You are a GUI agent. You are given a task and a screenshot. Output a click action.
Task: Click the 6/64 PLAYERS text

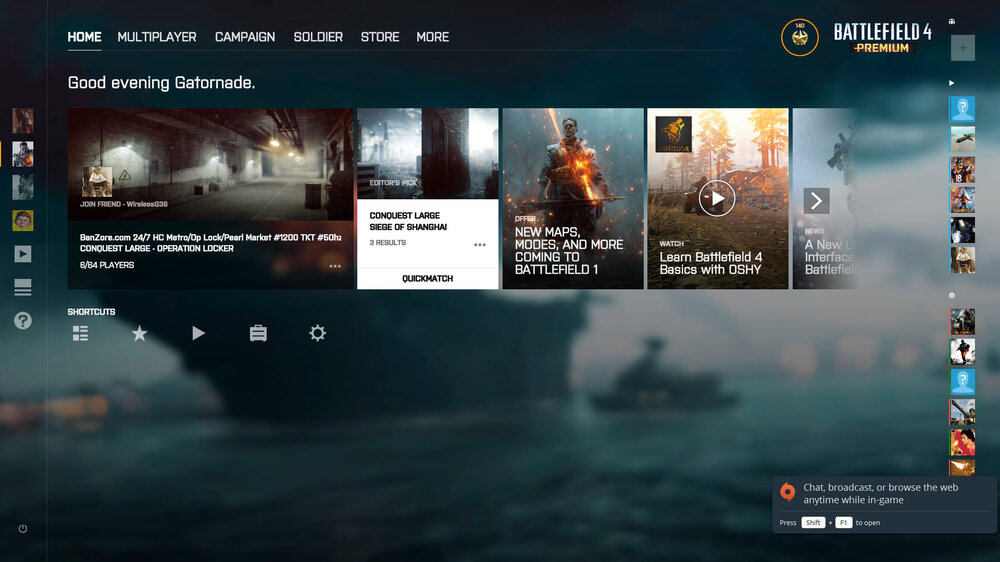click(x=107, y=265)
